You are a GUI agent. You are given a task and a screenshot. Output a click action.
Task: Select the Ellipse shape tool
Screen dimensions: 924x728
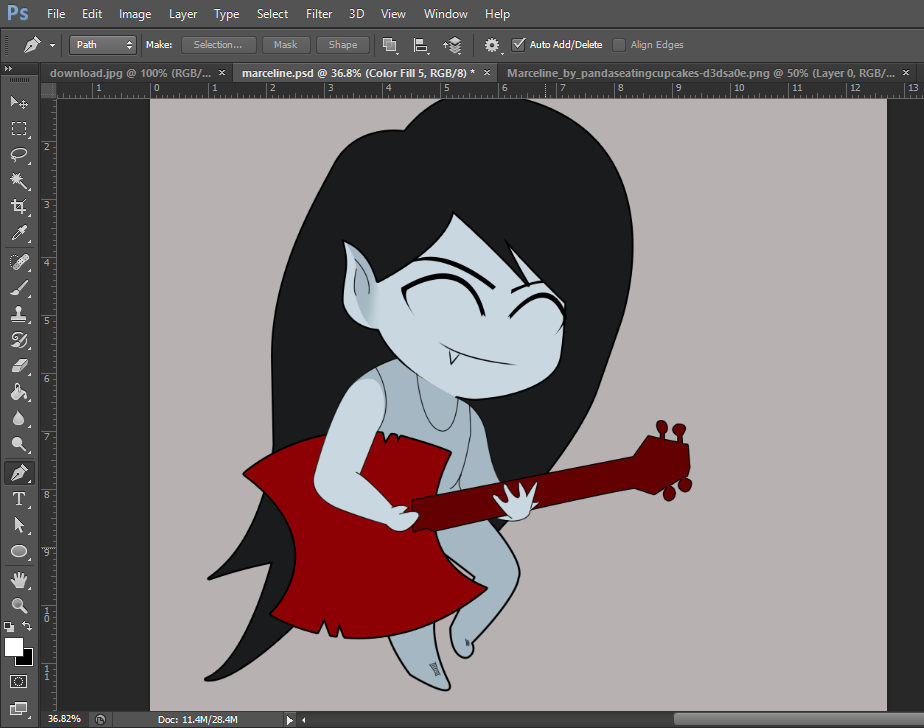[19, 551]
